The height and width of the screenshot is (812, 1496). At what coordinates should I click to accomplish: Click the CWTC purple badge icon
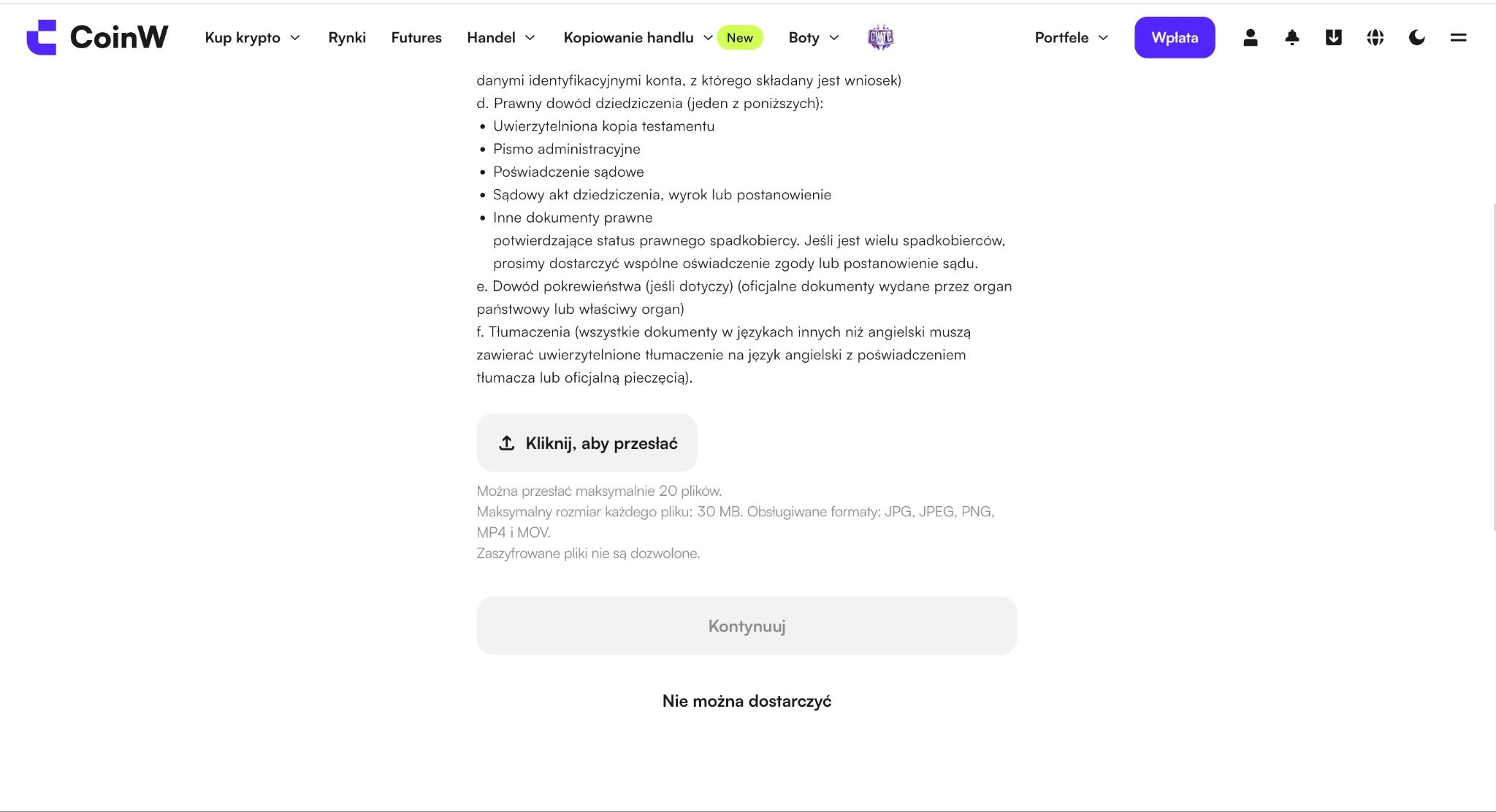[880, 37]
